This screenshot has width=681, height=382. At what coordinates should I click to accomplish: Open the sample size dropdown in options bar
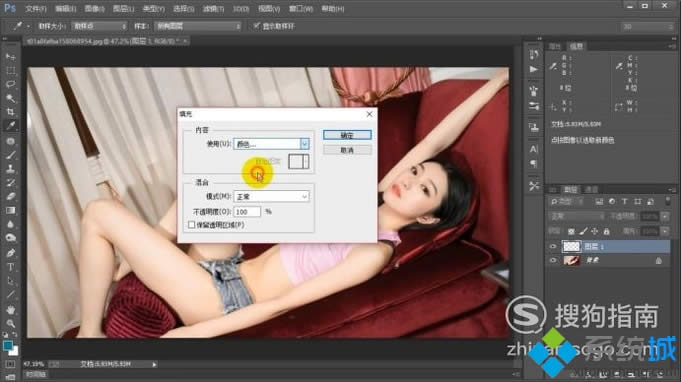click(99, 26)
